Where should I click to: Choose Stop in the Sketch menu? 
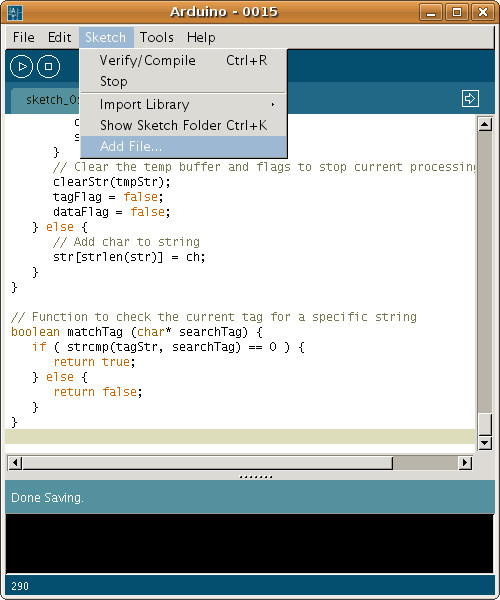click(184, 82)
